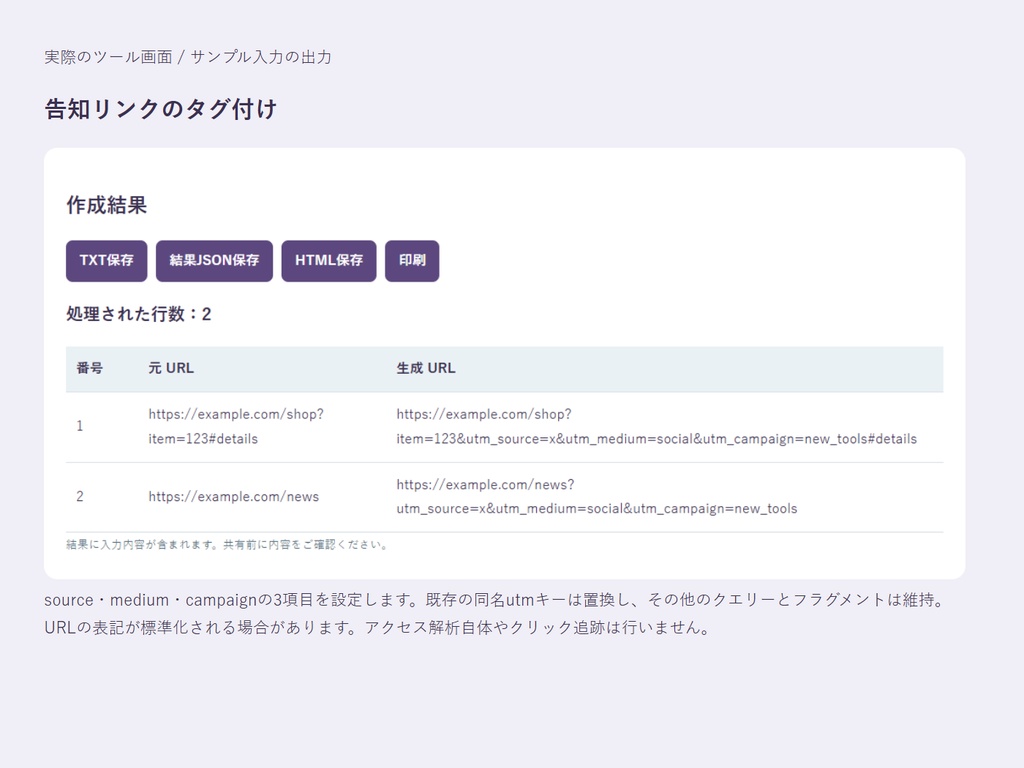Click the TXT保存 button
Screen dimensions: 1024x768
[106, 261]
